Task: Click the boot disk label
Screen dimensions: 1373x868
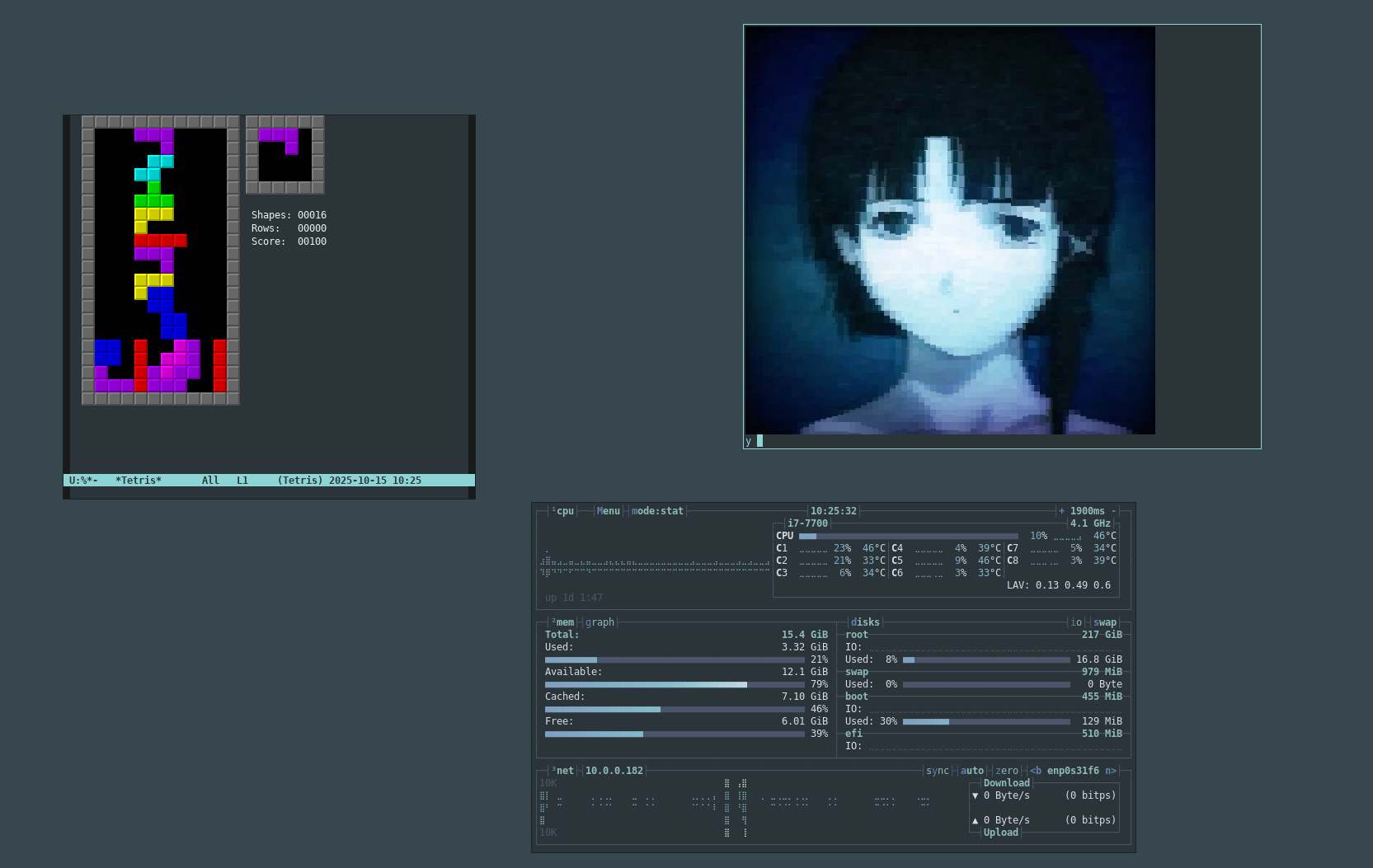Action: (x=857, y=697)
